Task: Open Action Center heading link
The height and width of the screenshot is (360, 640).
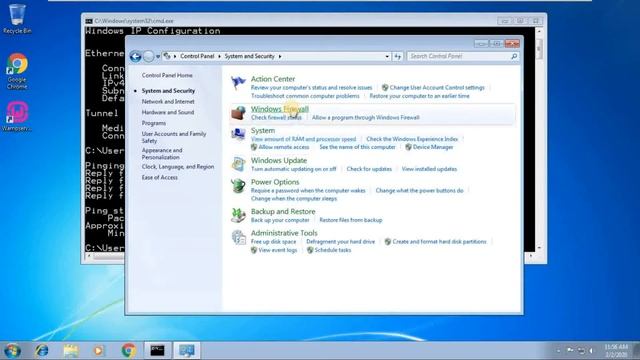Action: tap(273, 79)
